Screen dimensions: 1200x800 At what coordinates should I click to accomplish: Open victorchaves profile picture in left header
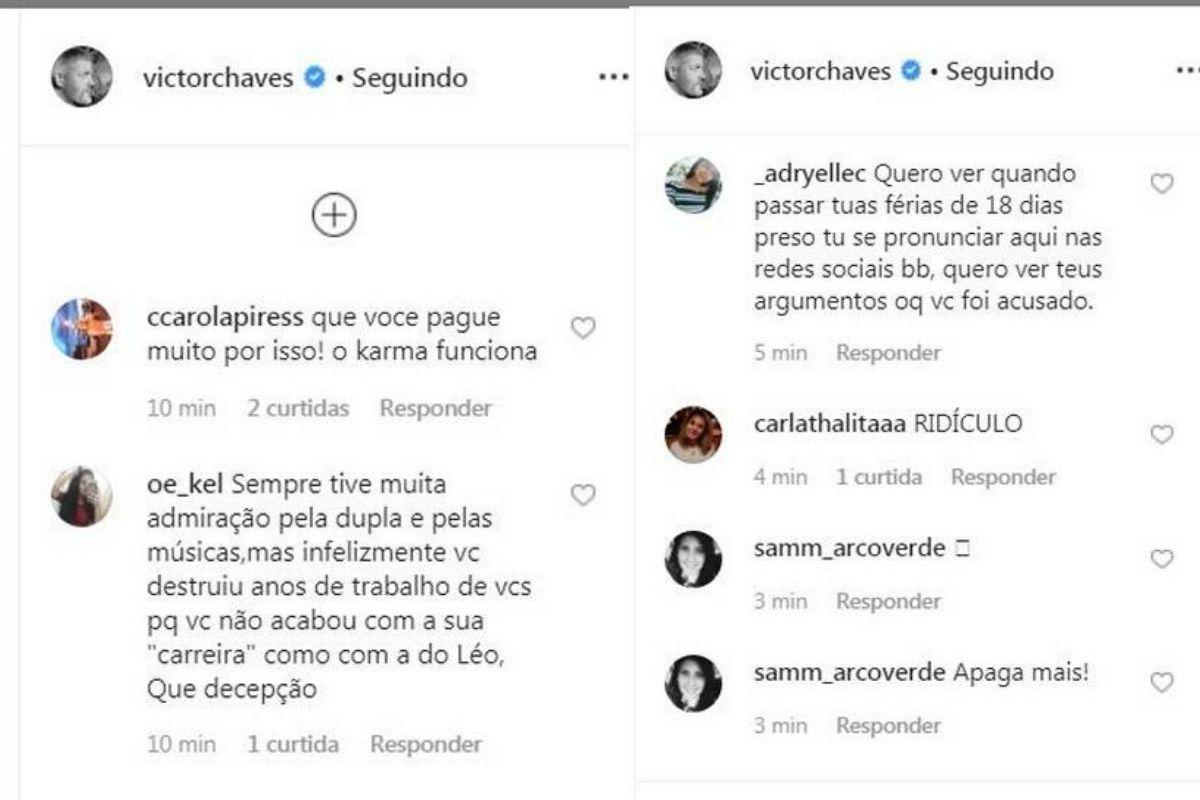pyautogui.click(x=82, y=76)
